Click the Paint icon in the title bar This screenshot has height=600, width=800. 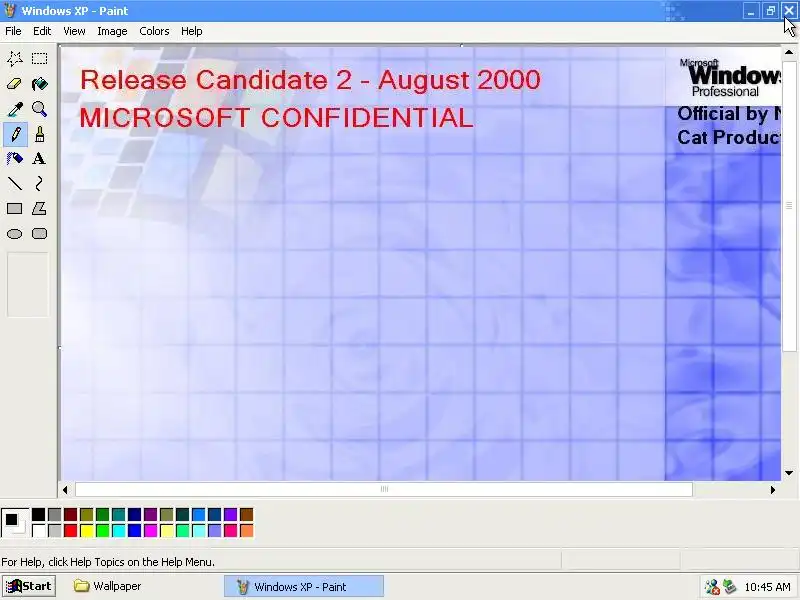[x=10, y=10]
